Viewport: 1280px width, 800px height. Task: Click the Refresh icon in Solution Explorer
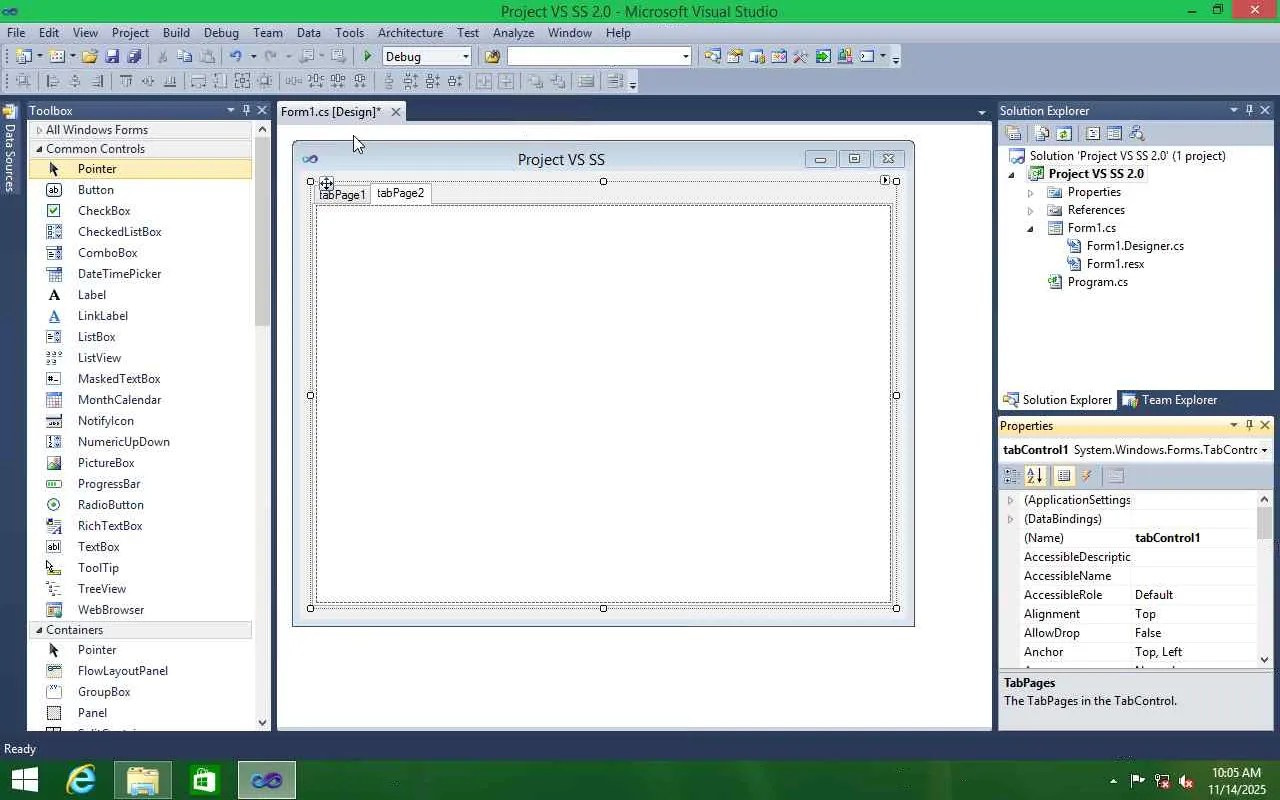tap(1064, 133)
